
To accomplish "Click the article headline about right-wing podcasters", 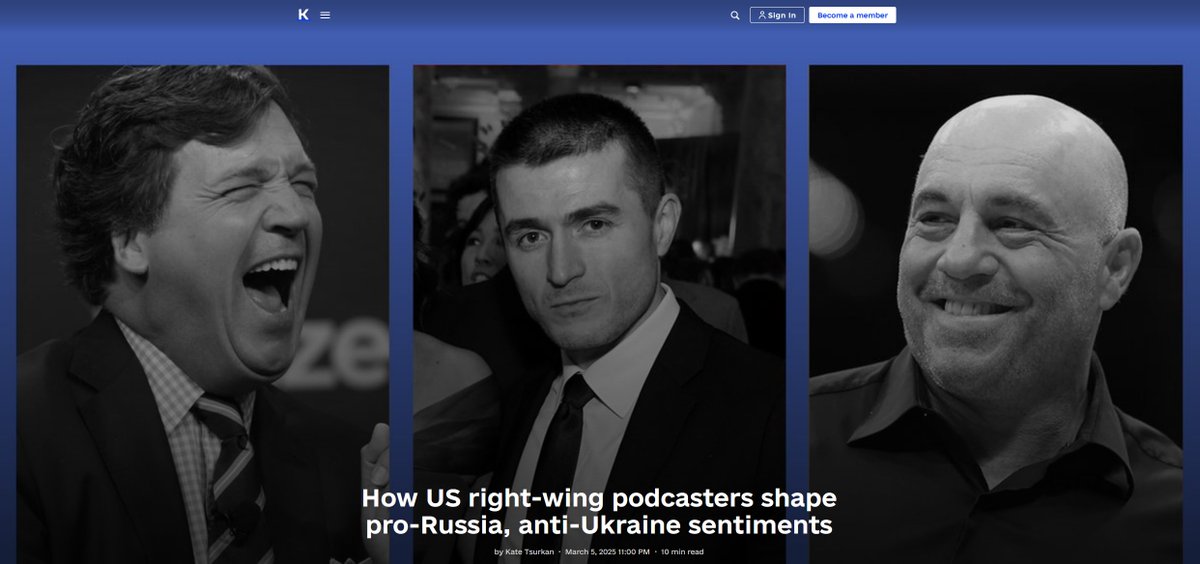I will pos(599,511).
